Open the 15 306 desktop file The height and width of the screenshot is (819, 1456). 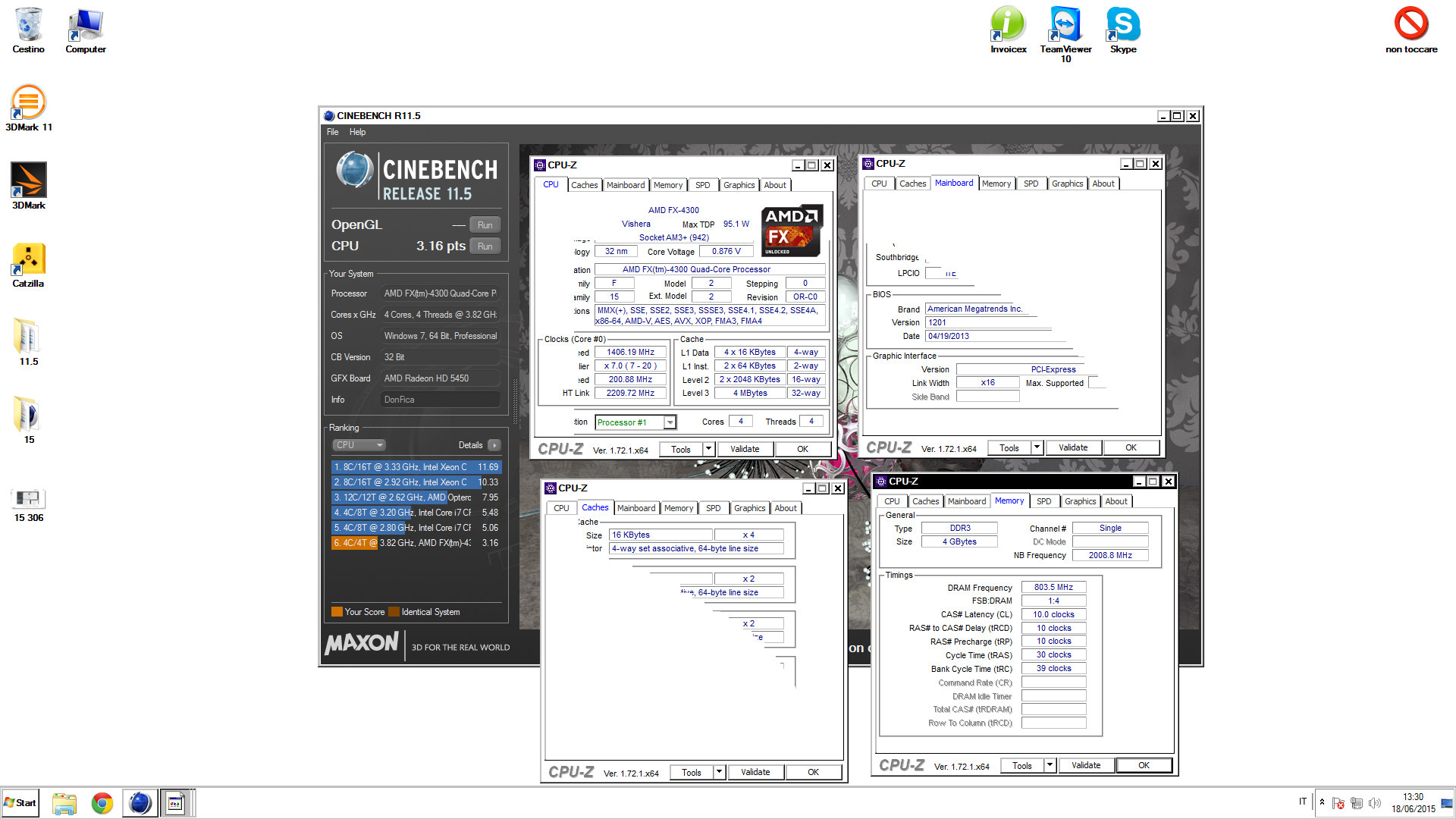[29, 505]
